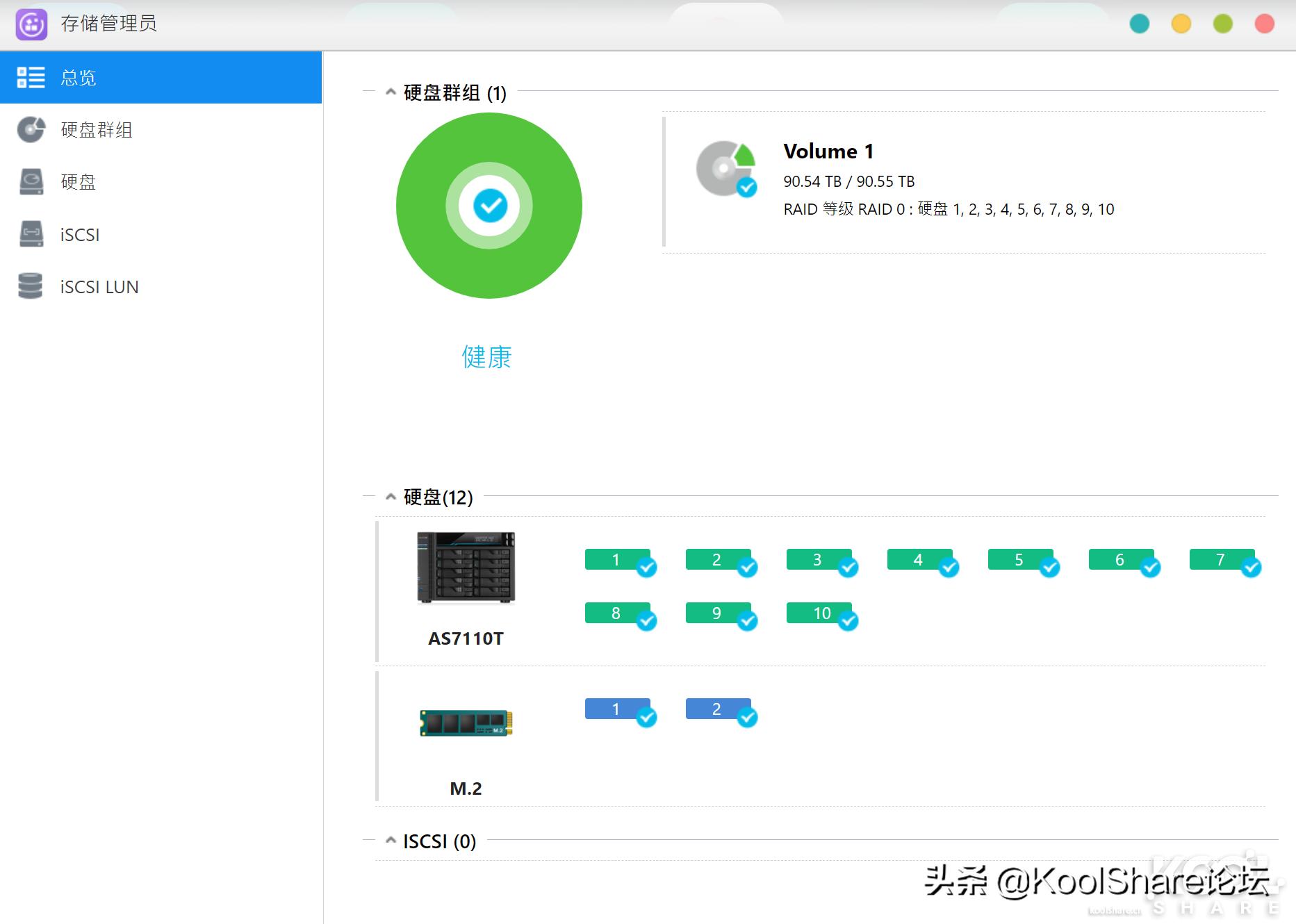Open the 总览 overview icon in sidebar
Image resolution: width=1296 pixels, height=924 pixels.
(31, 78)
